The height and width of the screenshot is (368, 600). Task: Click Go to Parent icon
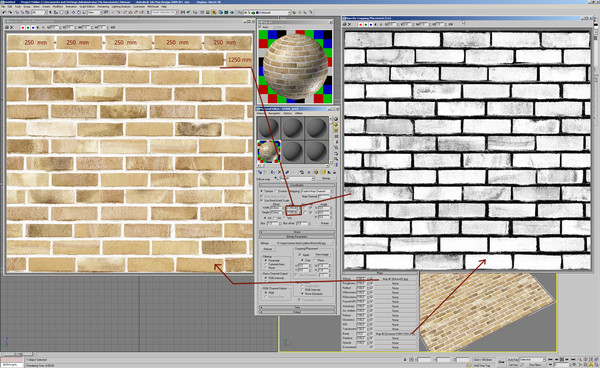[x=329, y=173]
